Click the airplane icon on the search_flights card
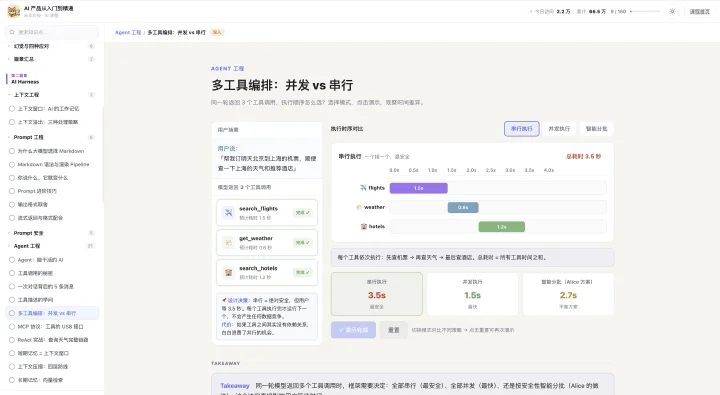This screenshot has width=720, height=395. (228, 212)
